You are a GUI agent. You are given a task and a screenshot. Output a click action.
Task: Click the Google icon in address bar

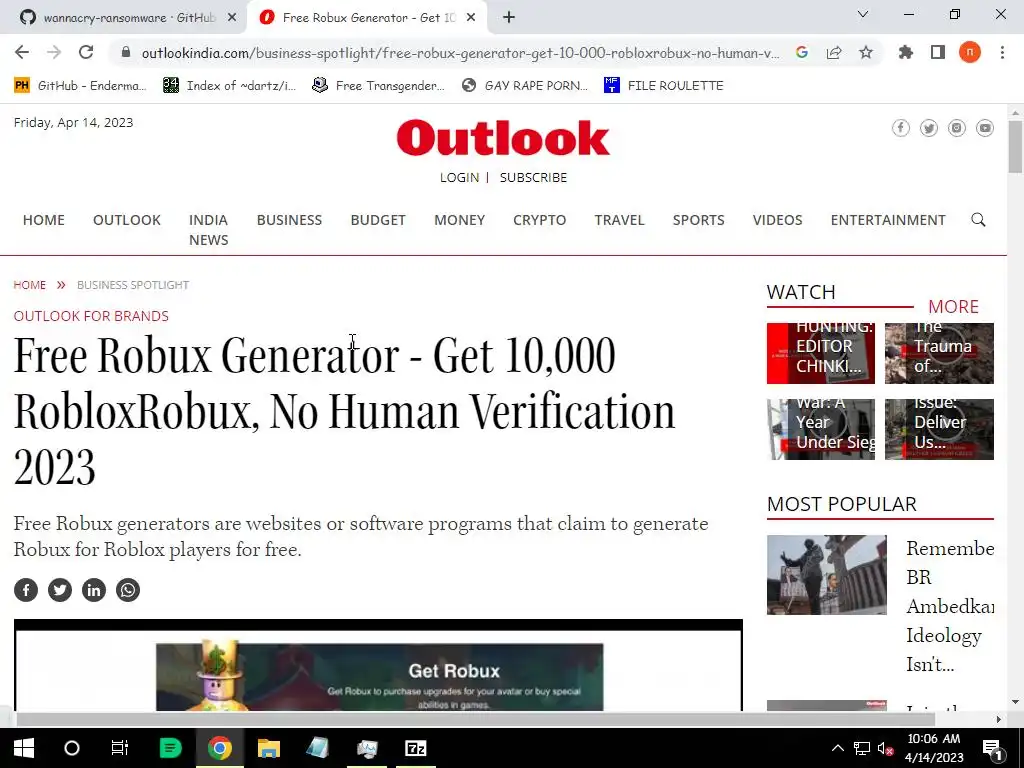[802, 53]
